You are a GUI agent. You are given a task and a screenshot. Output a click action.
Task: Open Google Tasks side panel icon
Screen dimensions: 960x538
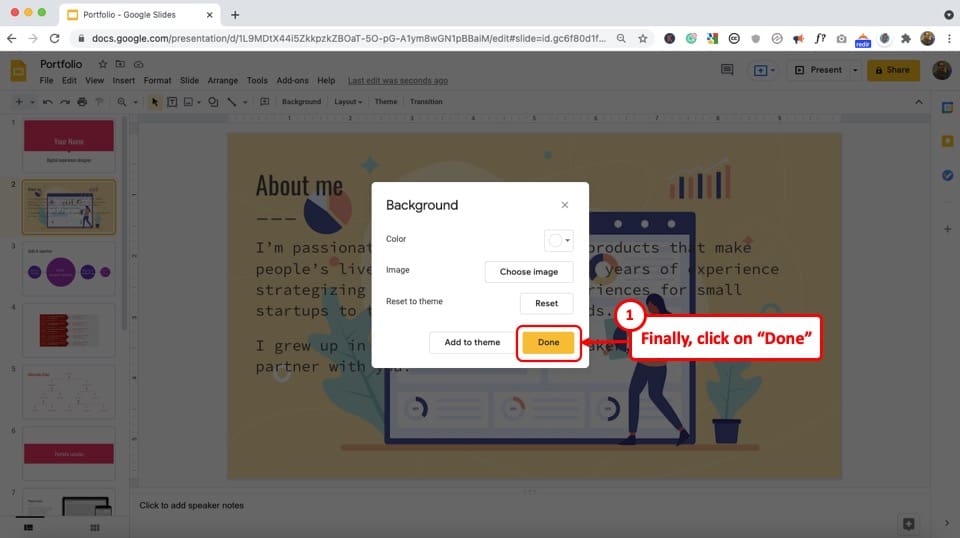tap(947, 176)
